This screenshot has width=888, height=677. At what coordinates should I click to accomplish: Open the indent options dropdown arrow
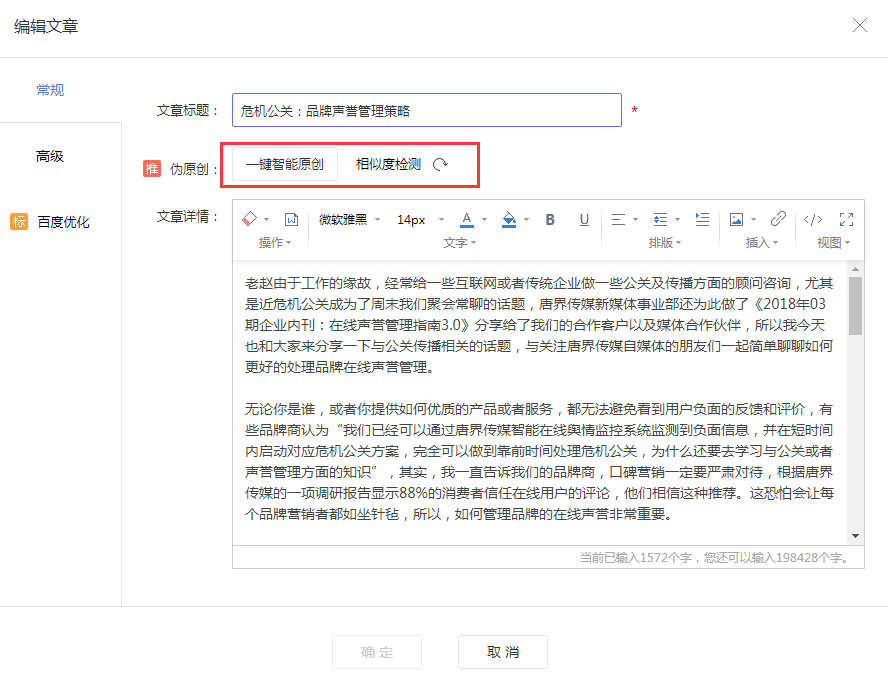(x=677, y=220)
